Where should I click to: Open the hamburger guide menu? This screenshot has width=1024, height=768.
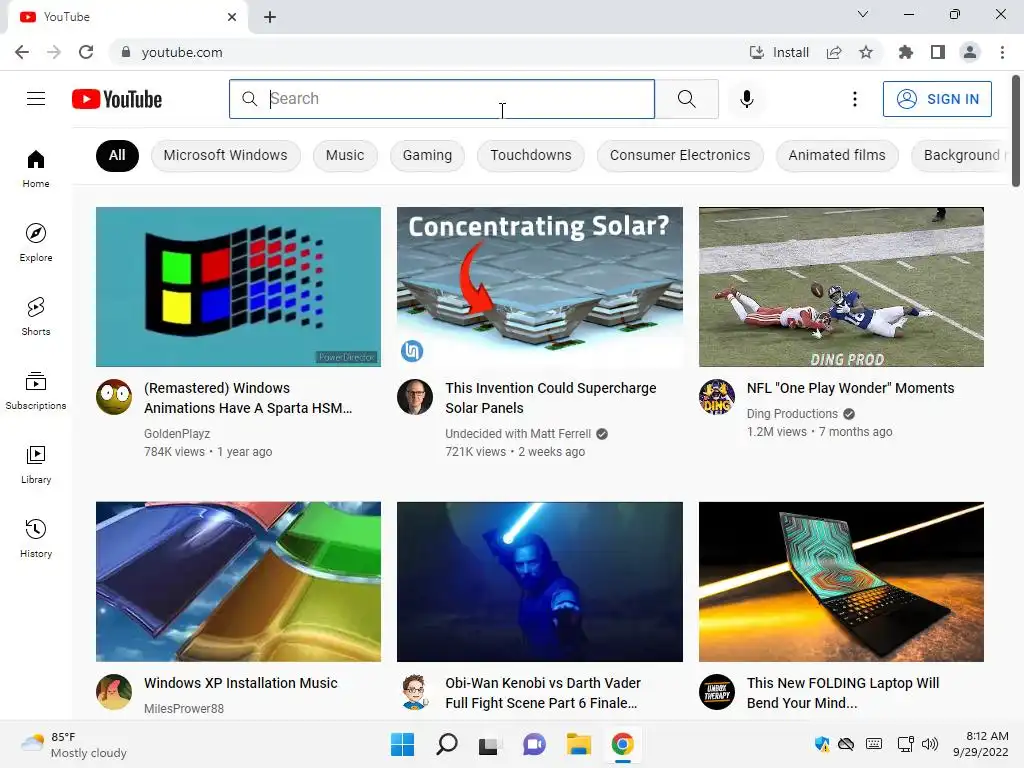click(x=36, y=99)
